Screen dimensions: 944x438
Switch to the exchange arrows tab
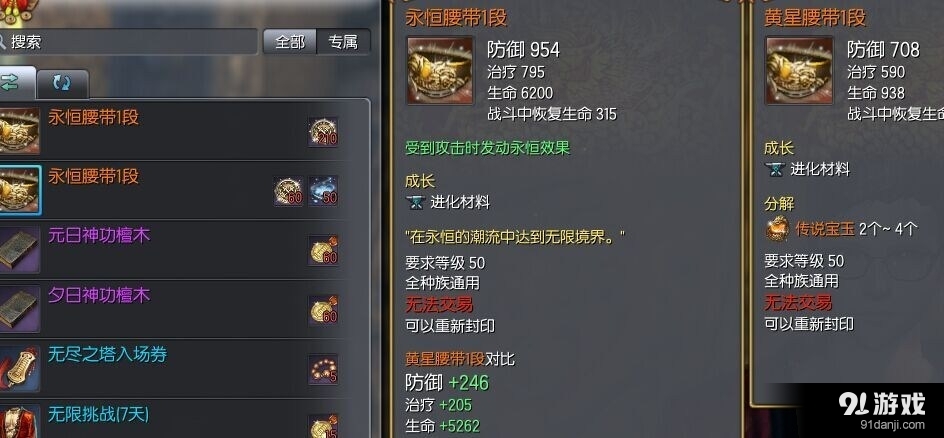click(17, 84)
